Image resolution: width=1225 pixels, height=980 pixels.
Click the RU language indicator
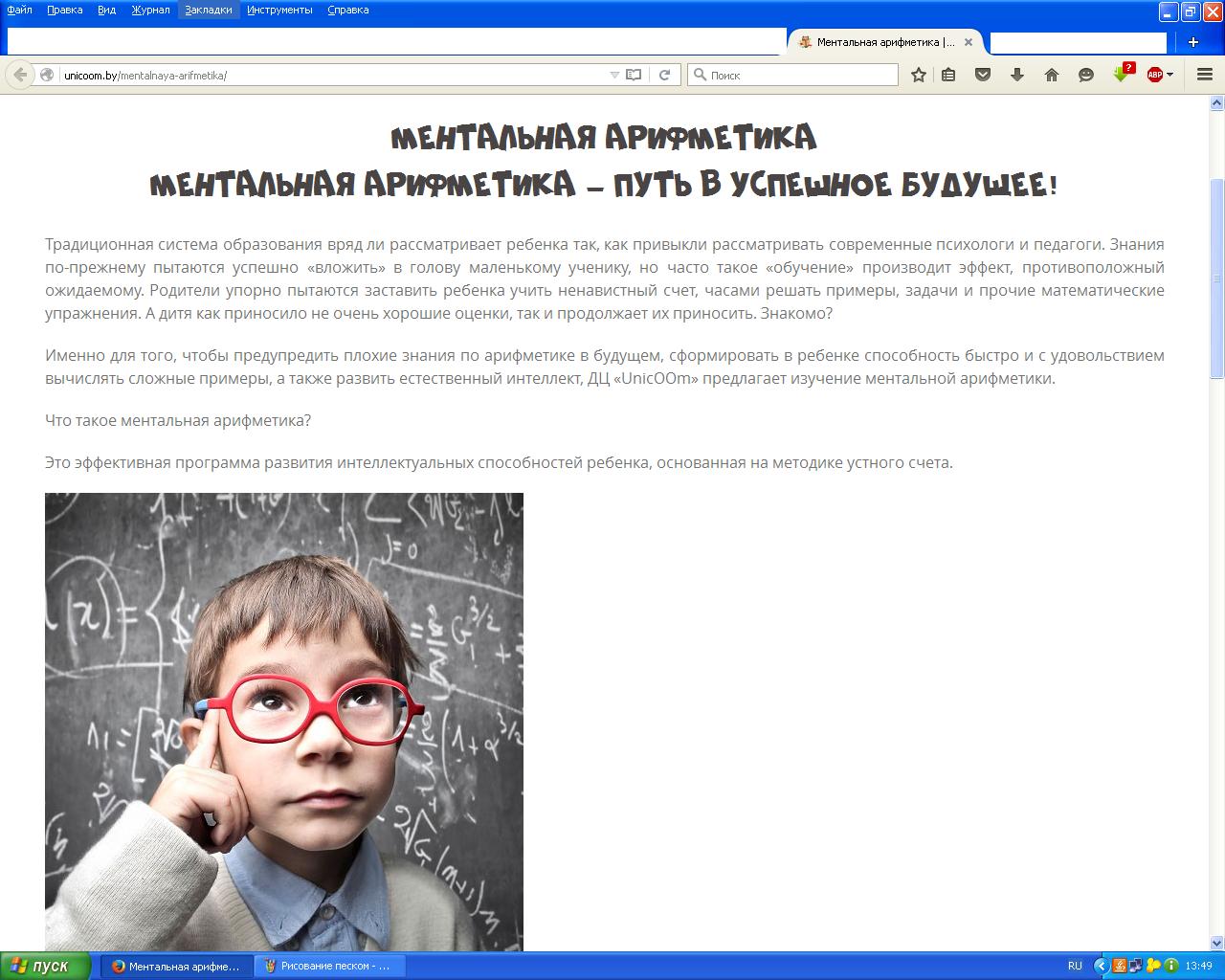point(1075,966)
